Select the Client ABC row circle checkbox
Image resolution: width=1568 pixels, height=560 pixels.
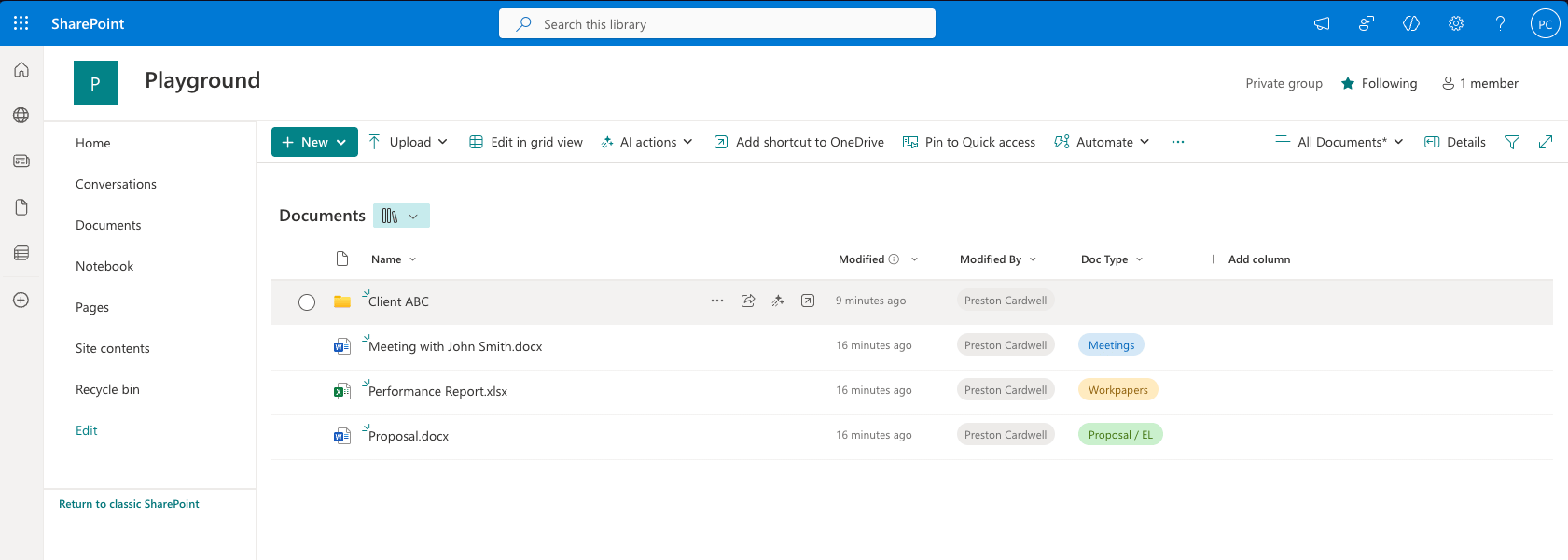(307, 301)
